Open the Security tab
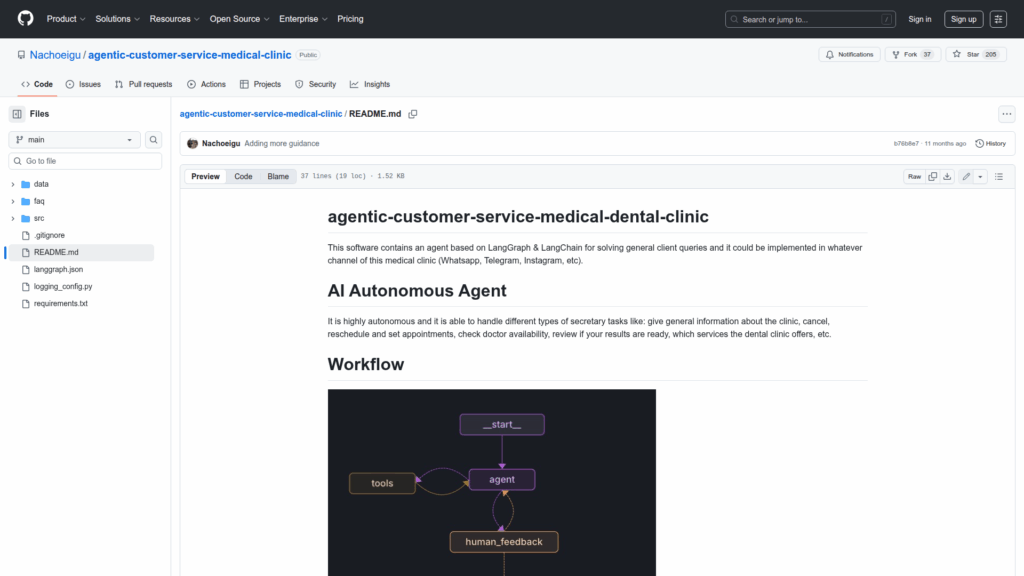Screen dimensions: 1024x576 (x=315, y=84)
